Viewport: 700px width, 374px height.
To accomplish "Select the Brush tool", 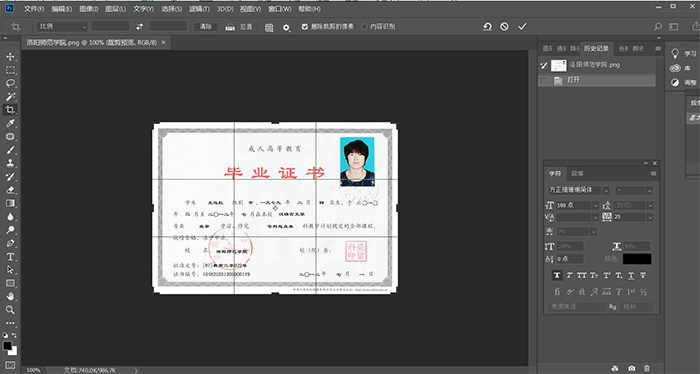I will (10, 150).
